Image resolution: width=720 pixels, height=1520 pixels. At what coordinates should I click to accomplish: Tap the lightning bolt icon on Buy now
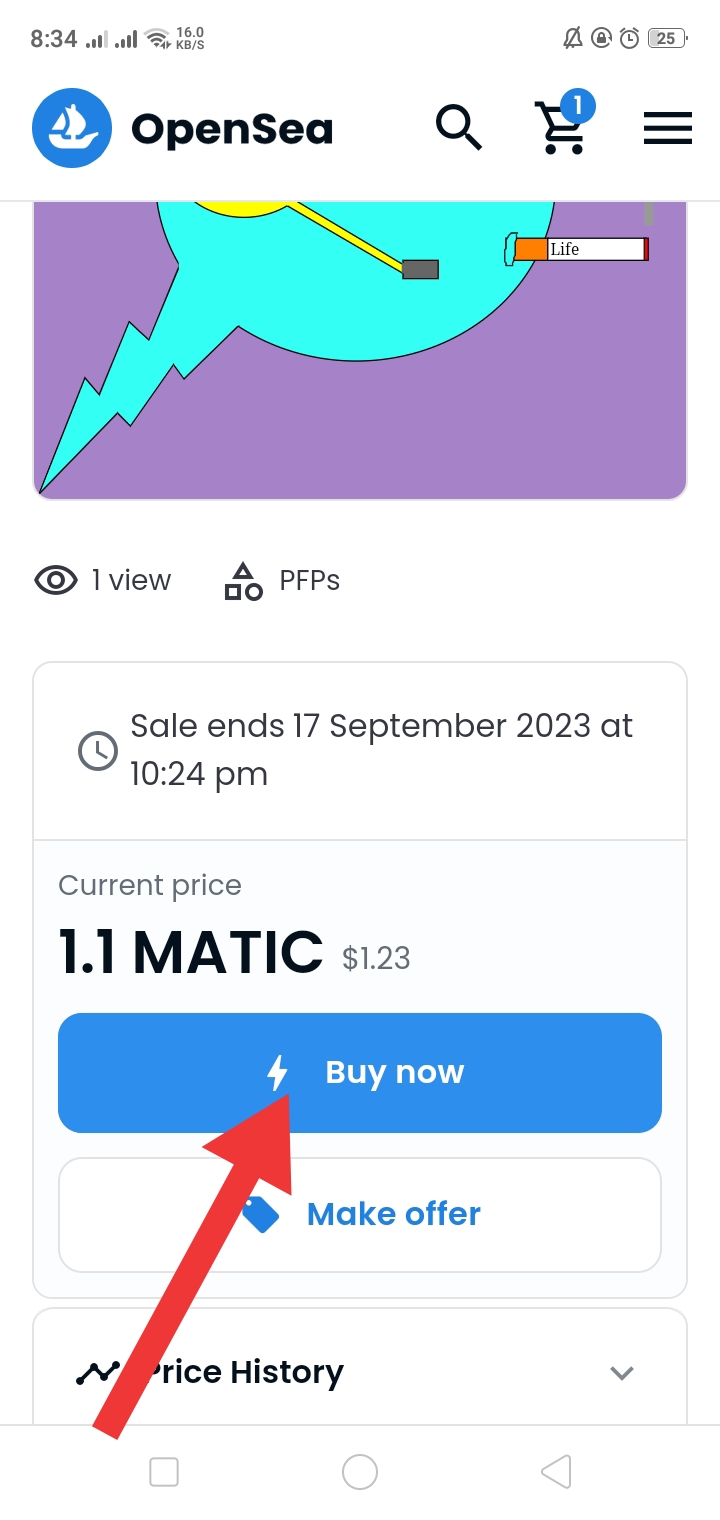pyautogui.click(x=278, y=1073)
